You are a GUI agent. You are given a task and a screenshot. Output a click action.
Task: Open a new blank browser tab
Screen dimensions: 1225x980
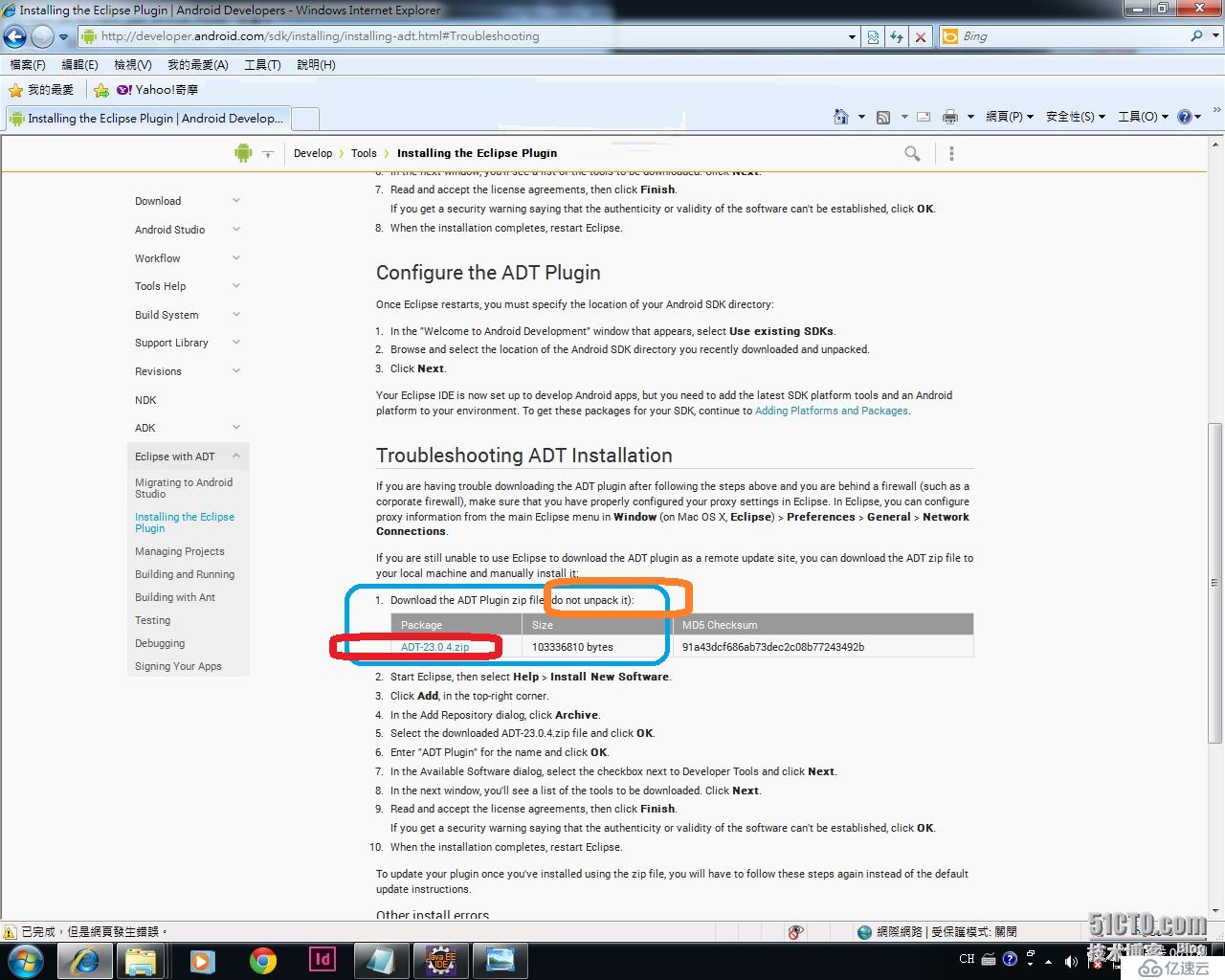304,119
